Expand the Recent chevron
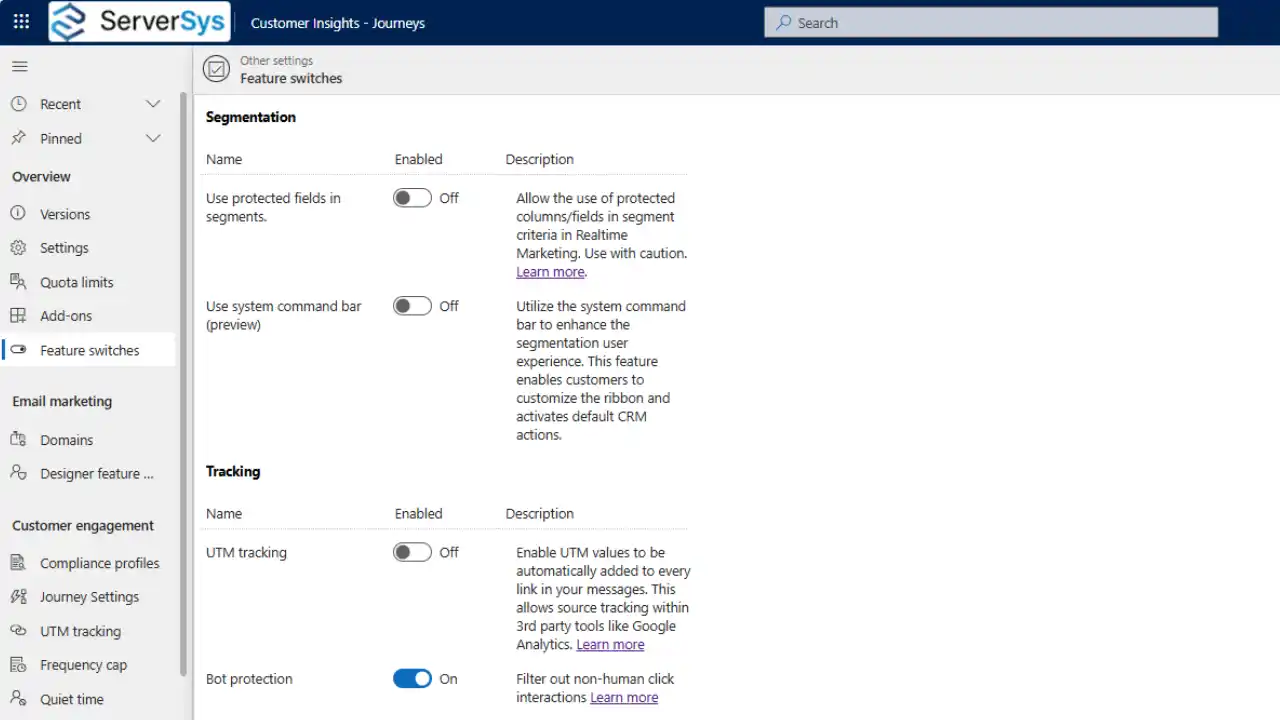Screen dimensions: 1280x720 coord(153,104)
